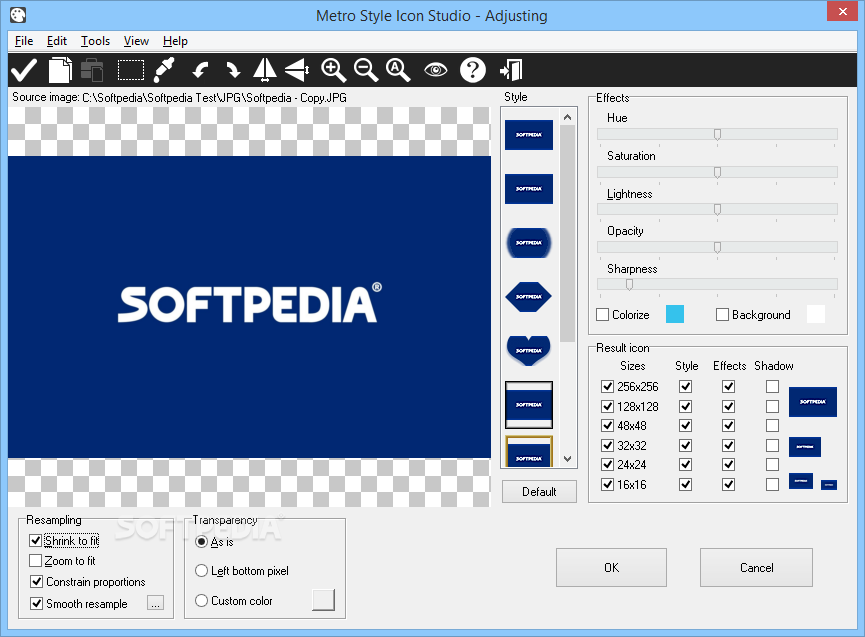Image resolution: width=865 pixels, height=637 pixels.
Task: Enable Shadow checkbox for 256x256 row
Action: (x=772, y=386)
